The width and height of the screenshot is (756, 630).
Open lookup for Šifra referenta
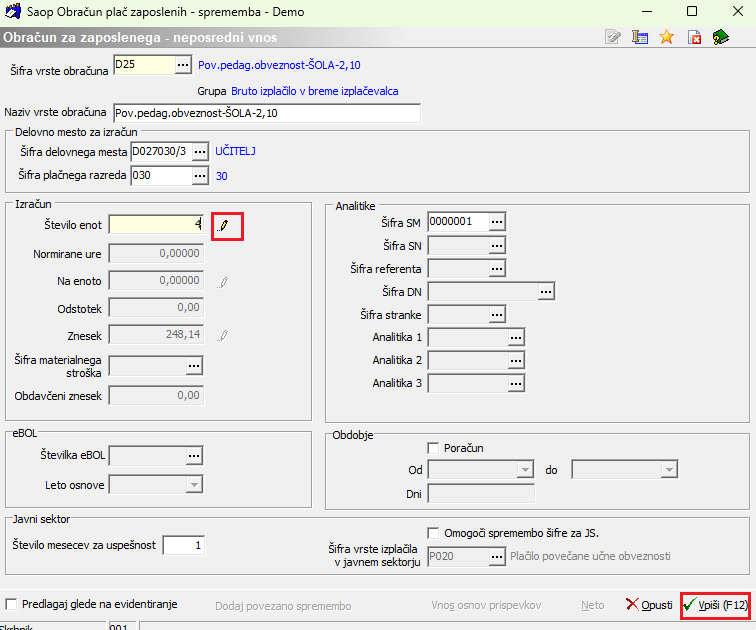pyautogui.click(x=497, y=268)
